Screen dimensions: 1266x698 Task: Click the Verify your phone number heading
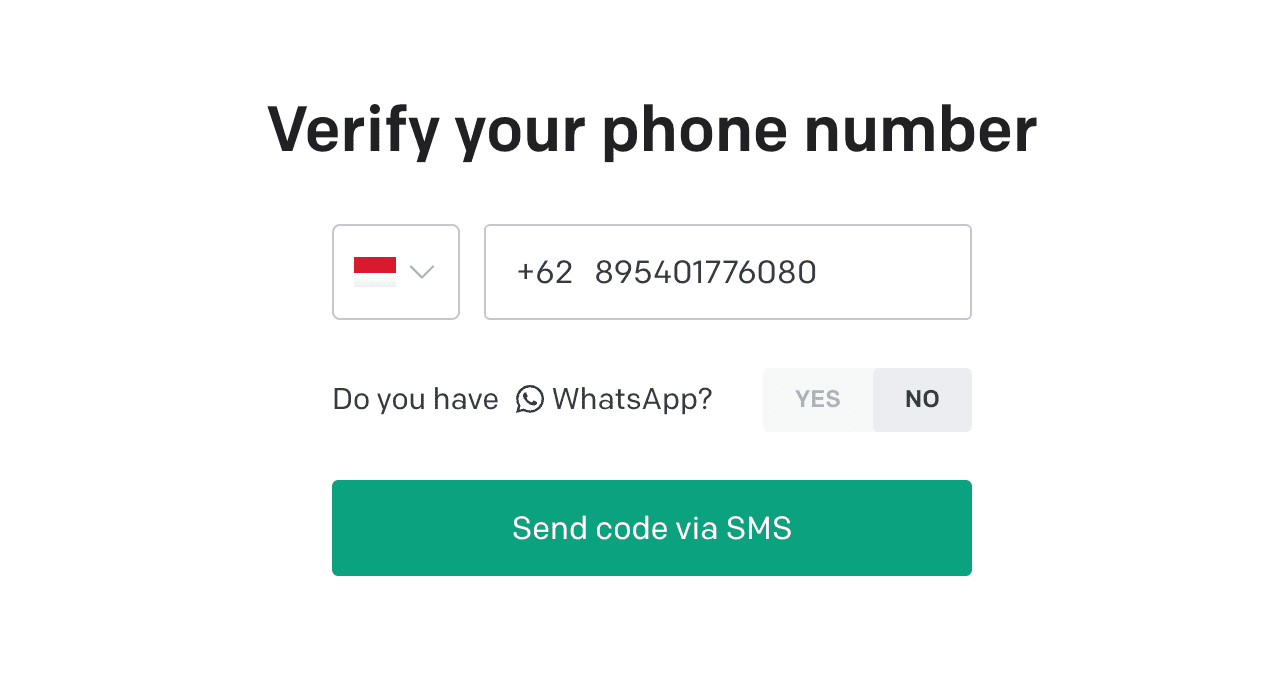(x=652, y=130)
